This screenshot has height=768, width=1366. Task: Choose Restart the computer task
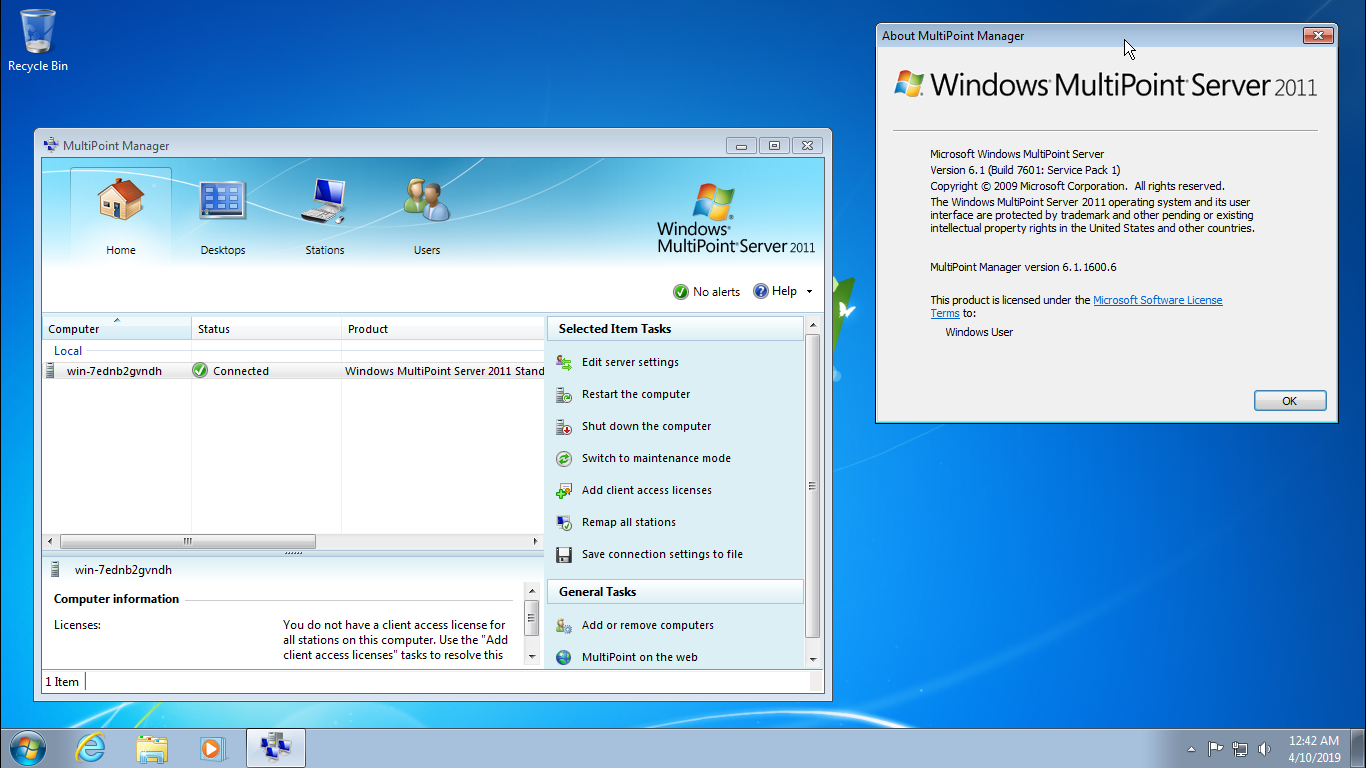[636, 394]
